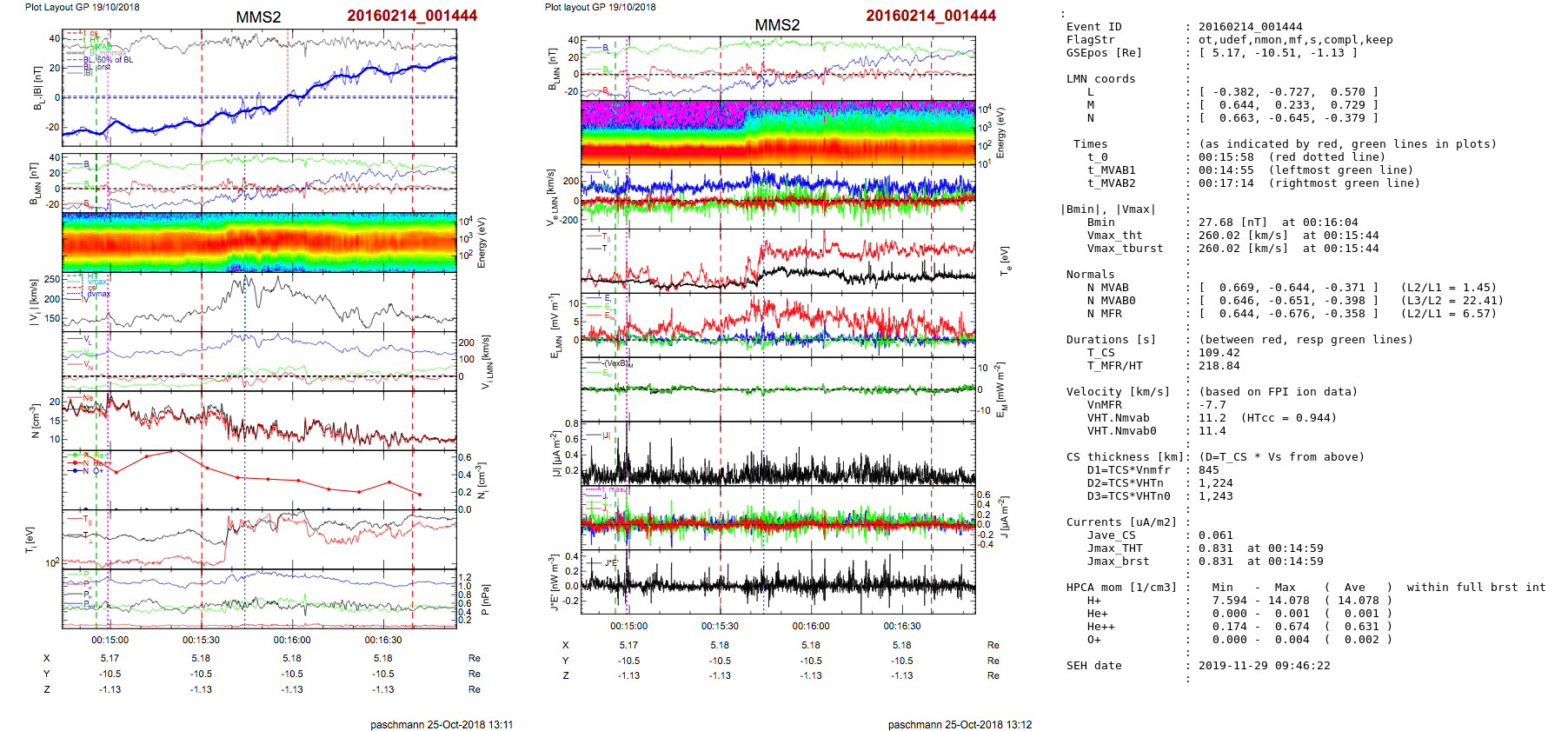Select the red 20160214_001444 label on right plot
This screenshot has height=731, width=1568.
[x=931, y=16]
